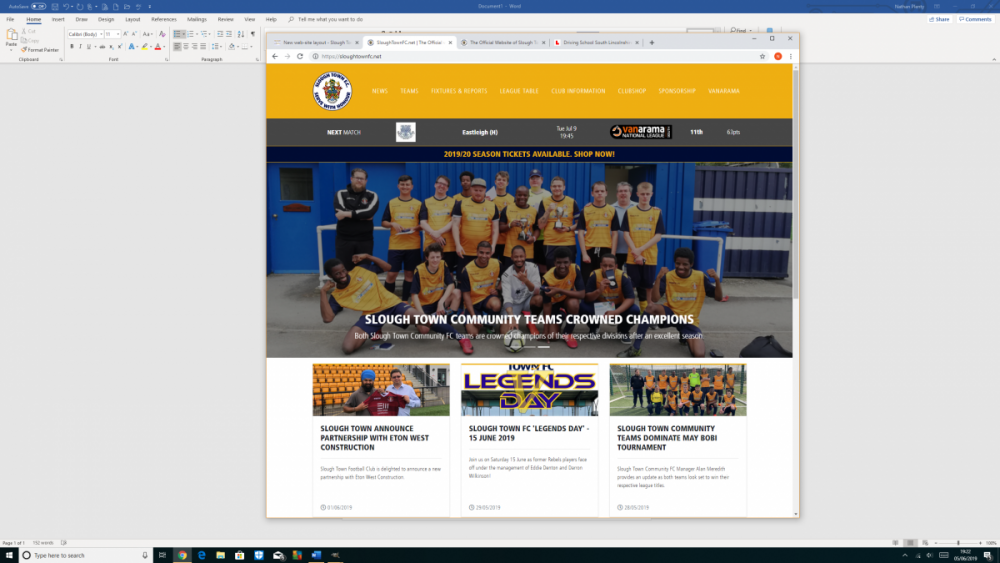Image resolution: width=1000 pixels, height=563 pixels.
Task: Click the CLUBSHOP navigation link
Action: click(x=631, y=91)
